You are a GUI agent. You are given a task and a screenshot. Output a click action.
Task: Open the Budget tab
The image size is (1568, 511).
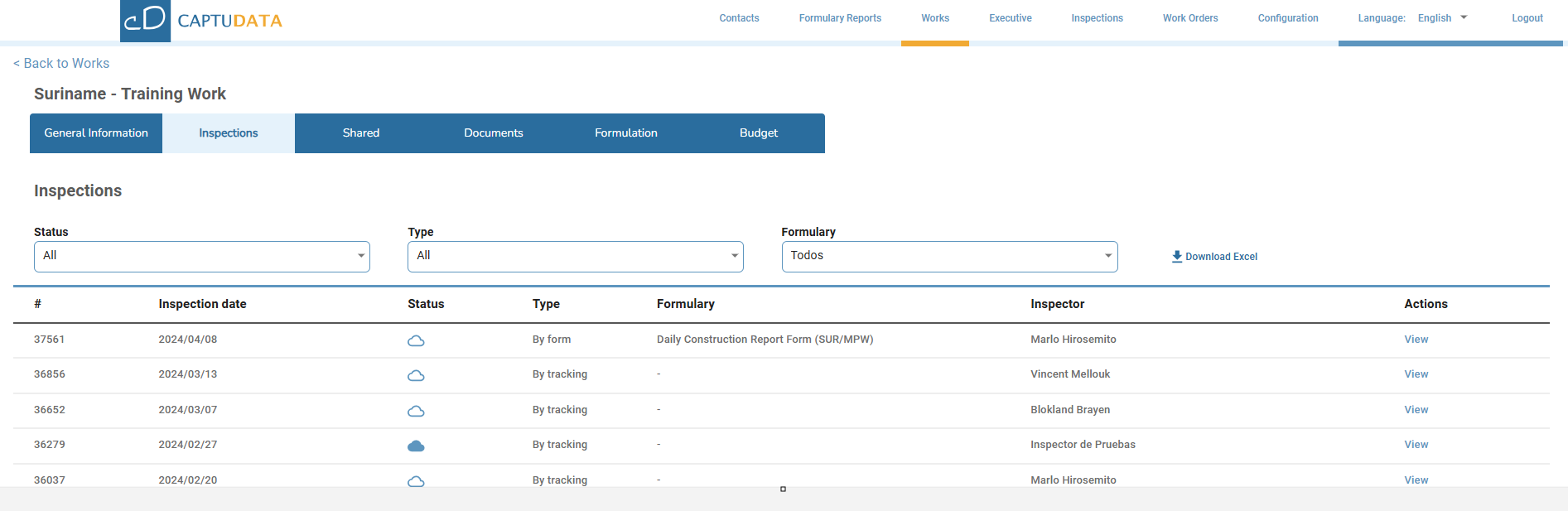point(758,133)
